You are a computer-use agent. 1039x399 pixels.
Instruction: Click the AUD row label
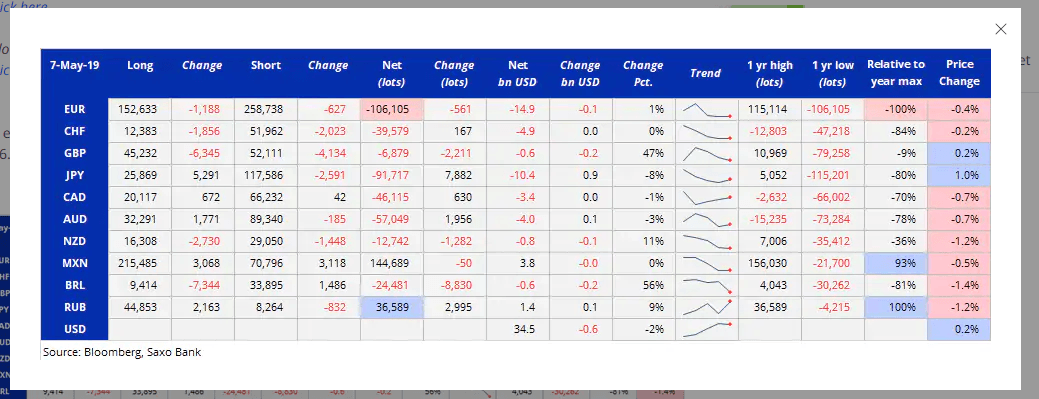[74, 219]
